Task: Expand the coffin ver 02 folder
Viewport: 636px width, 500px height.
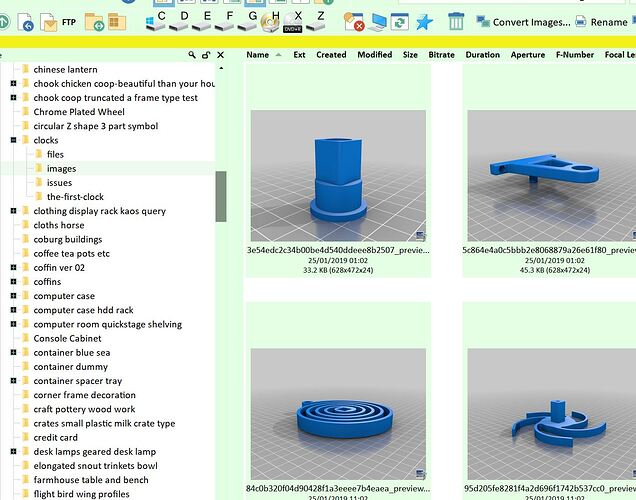Action: pyautogui.click(x=13, y=267)
